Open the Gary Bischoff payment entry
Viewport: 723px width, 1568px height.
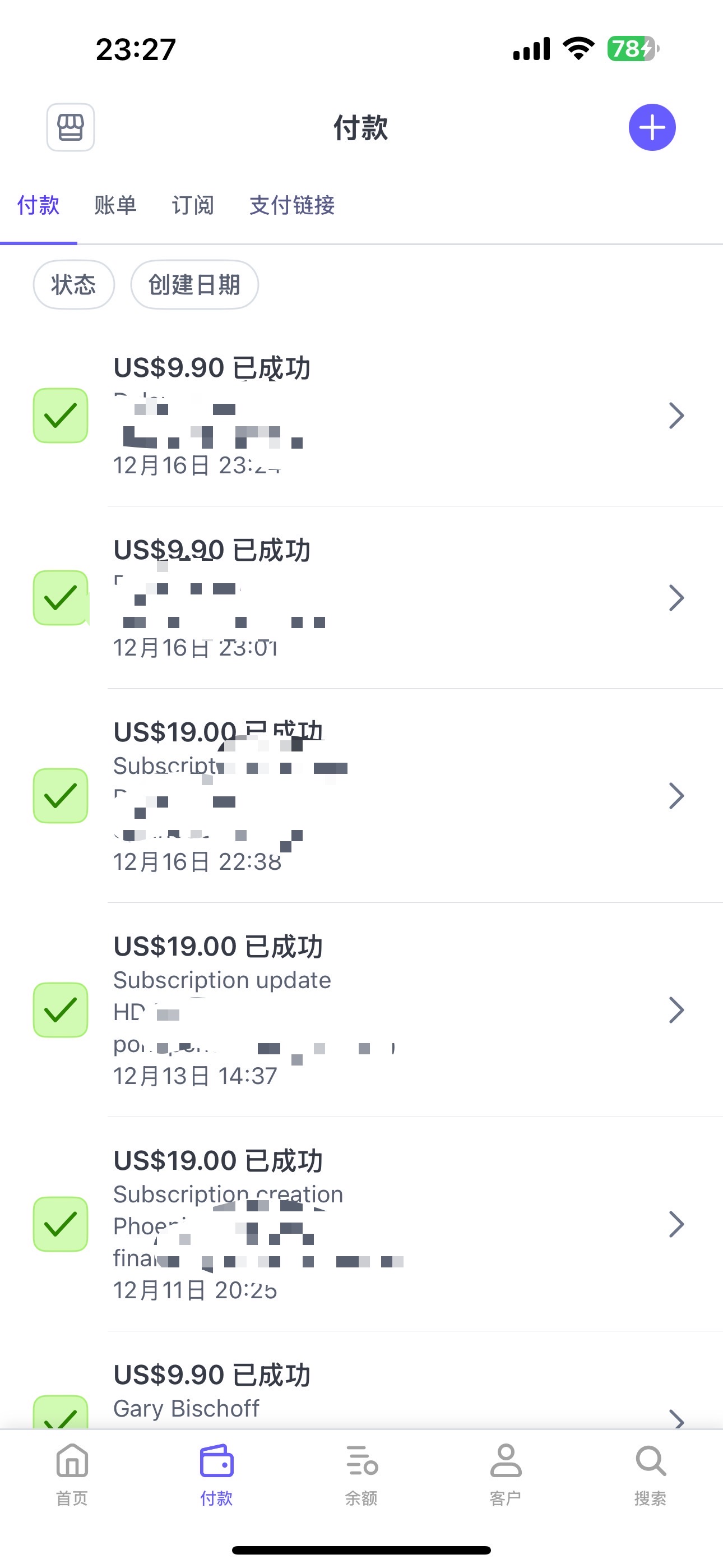(365, 1394)
